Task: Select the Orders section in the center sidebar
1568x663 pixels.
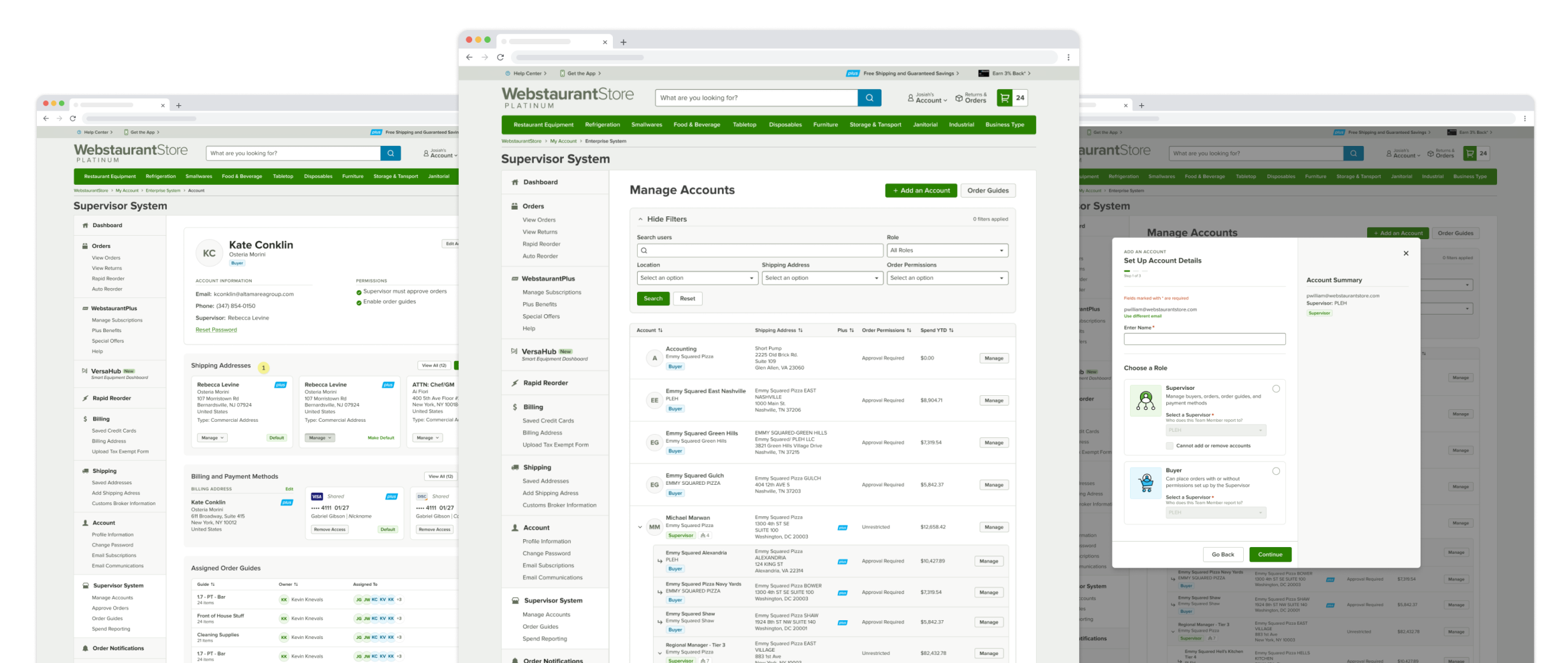Action: 533,206
